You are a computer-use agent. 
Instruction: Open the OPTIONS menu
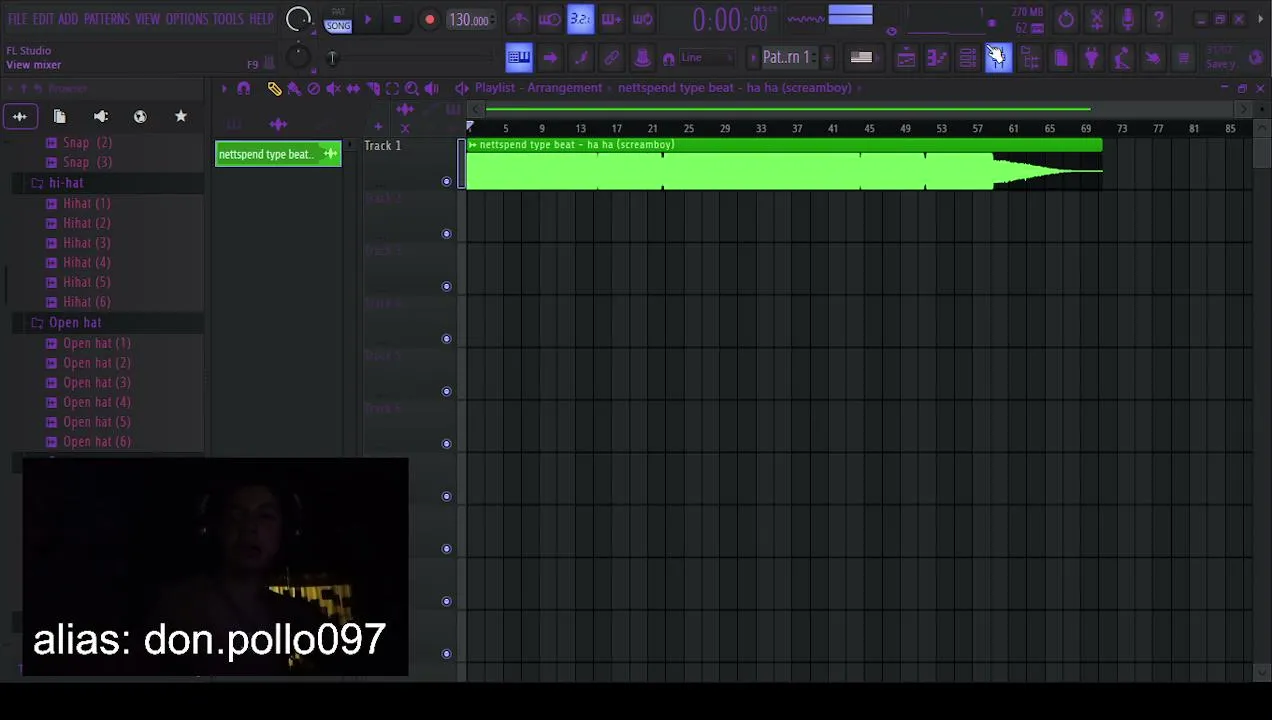pos(187,19)
